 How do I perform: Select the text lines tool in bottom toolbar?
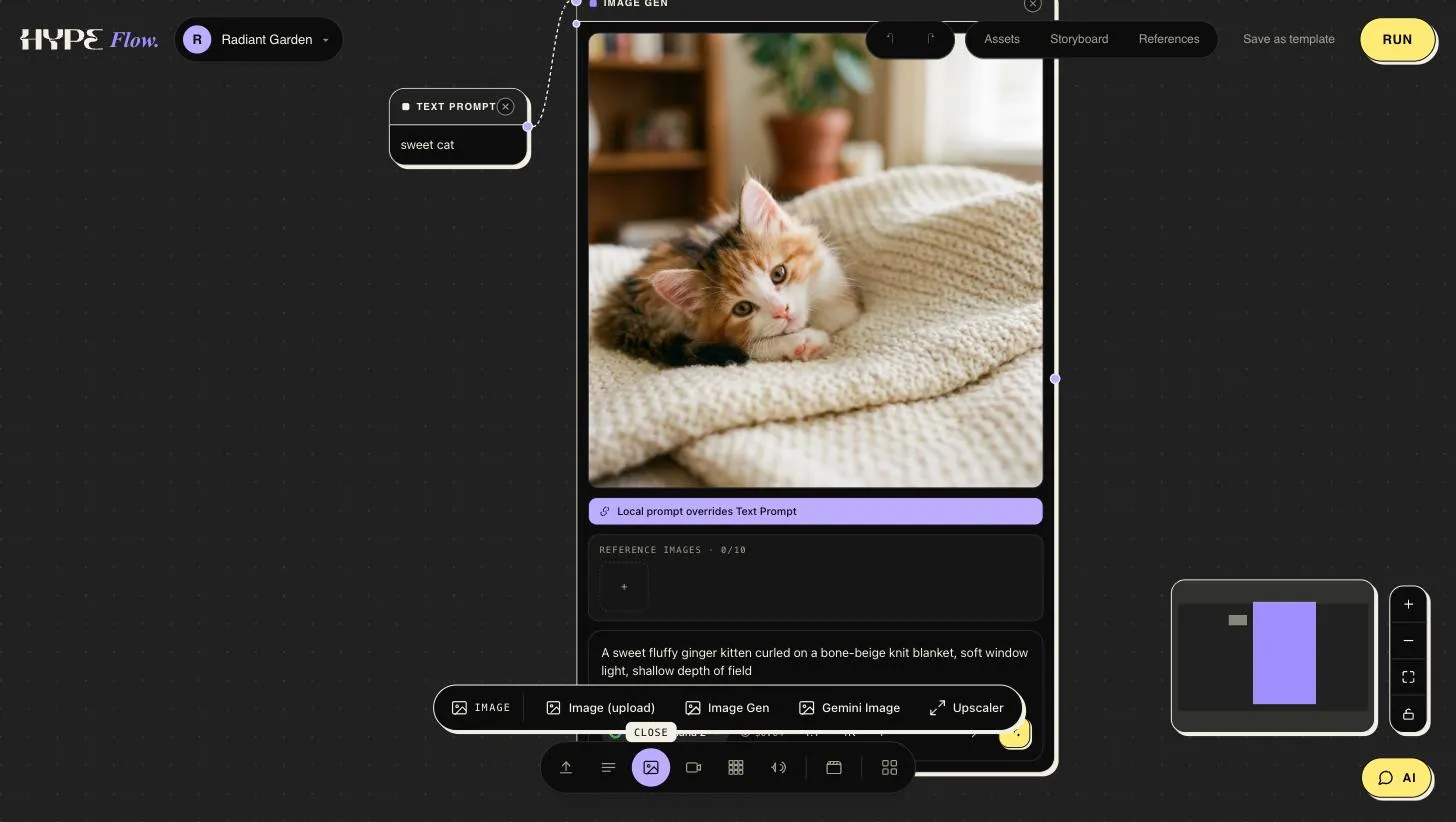(x=608, y=768)
